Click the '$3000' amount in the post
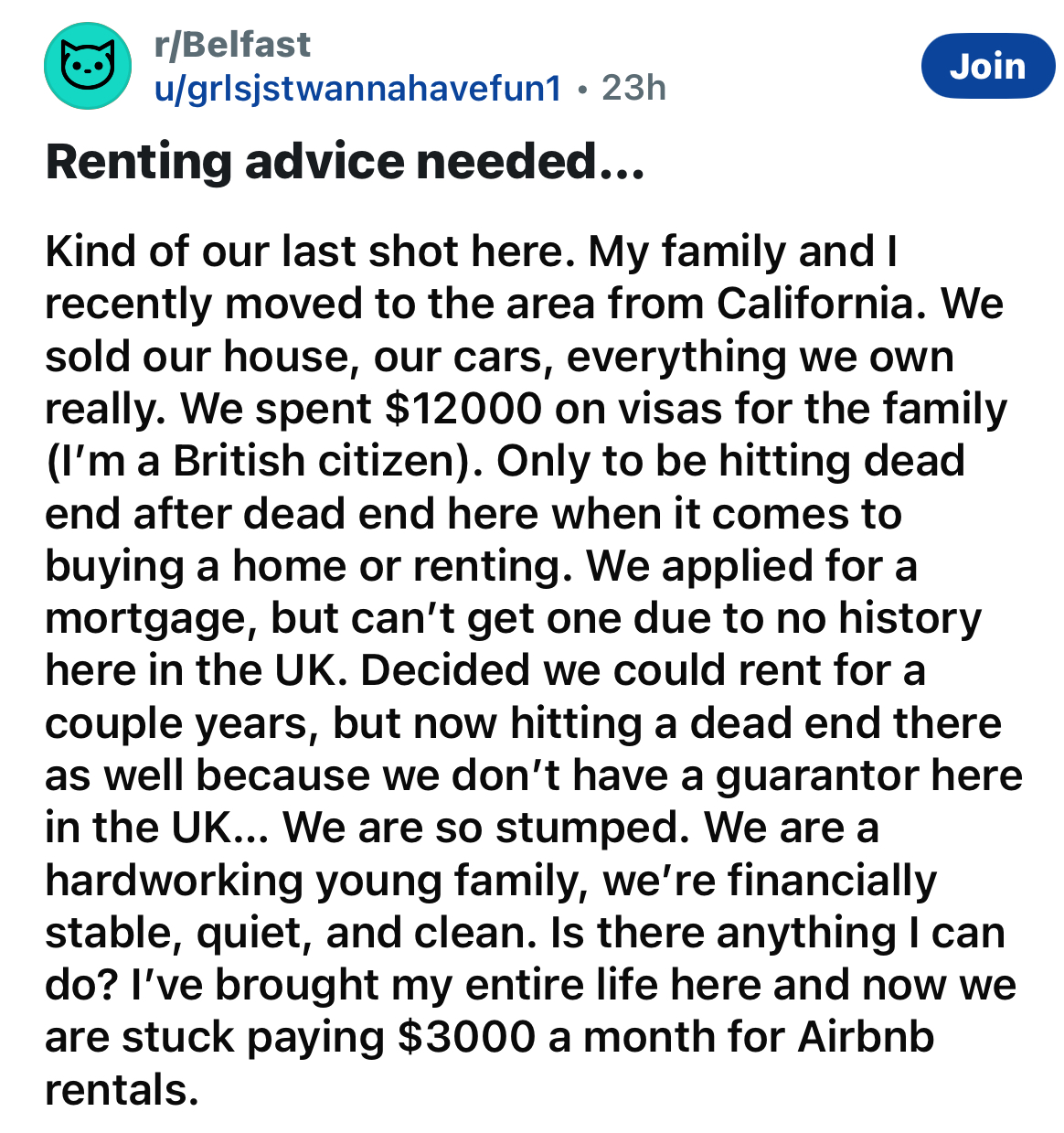The image size is (1064, 1133). pos(466,1037)
